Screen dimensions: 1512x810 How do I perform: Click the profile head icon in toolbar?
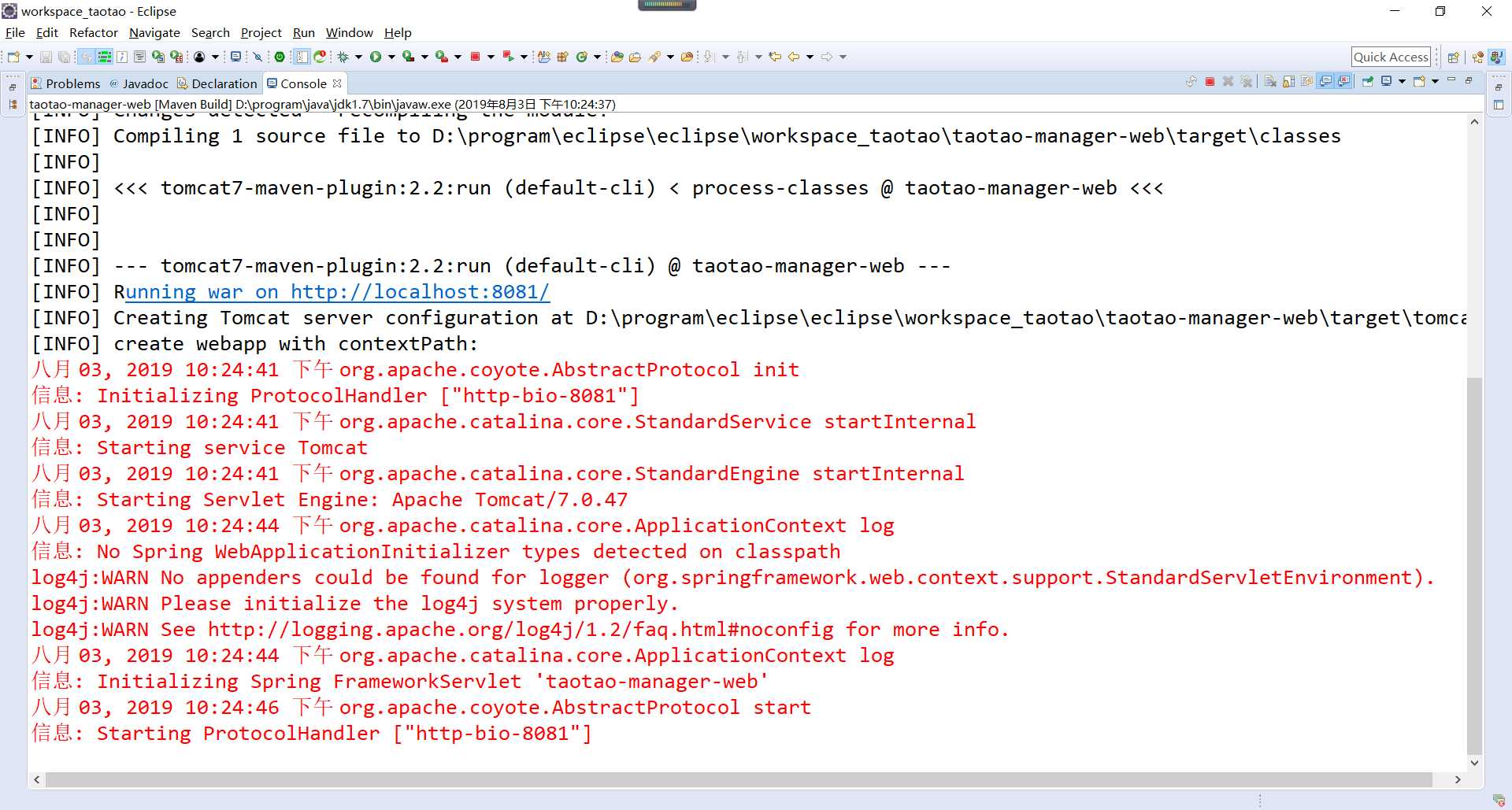click(x=199, y=57)
